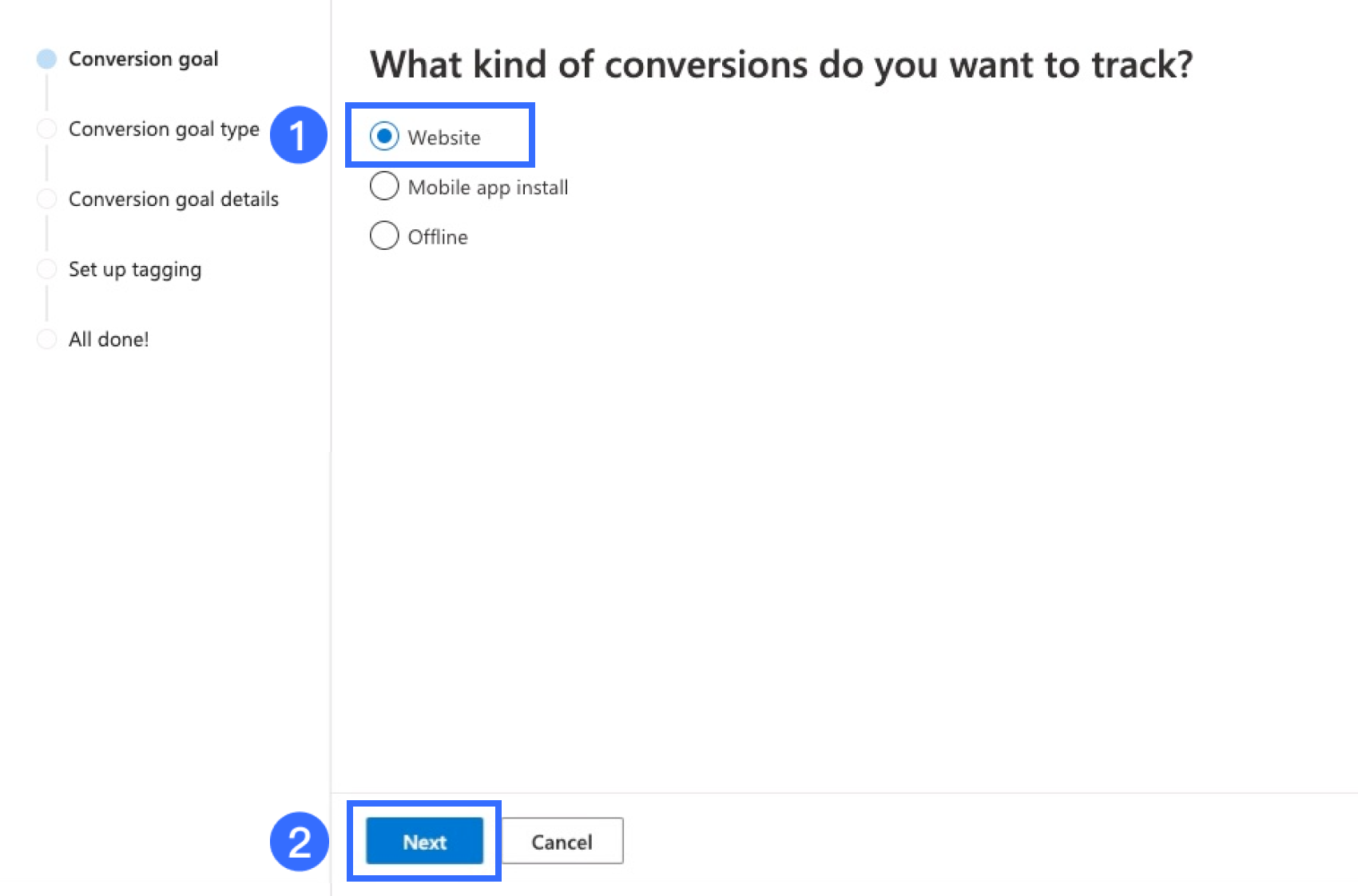Click the blue dot beside Conversion goal
The height and width of the screenshot is (896, 1358).
coord(47,59)
